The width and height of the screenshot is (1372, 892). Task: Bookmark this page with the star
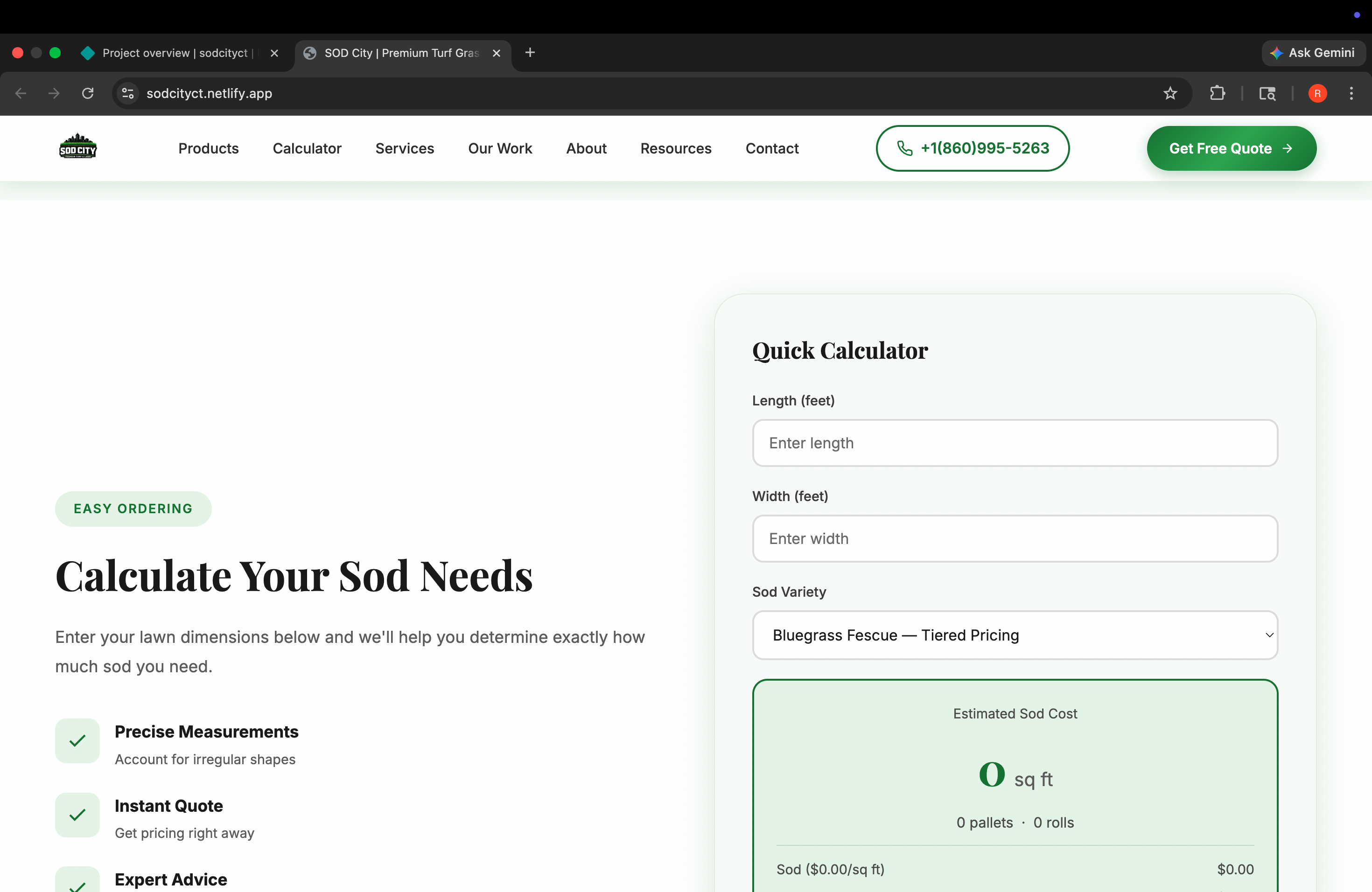point(1169,93)
